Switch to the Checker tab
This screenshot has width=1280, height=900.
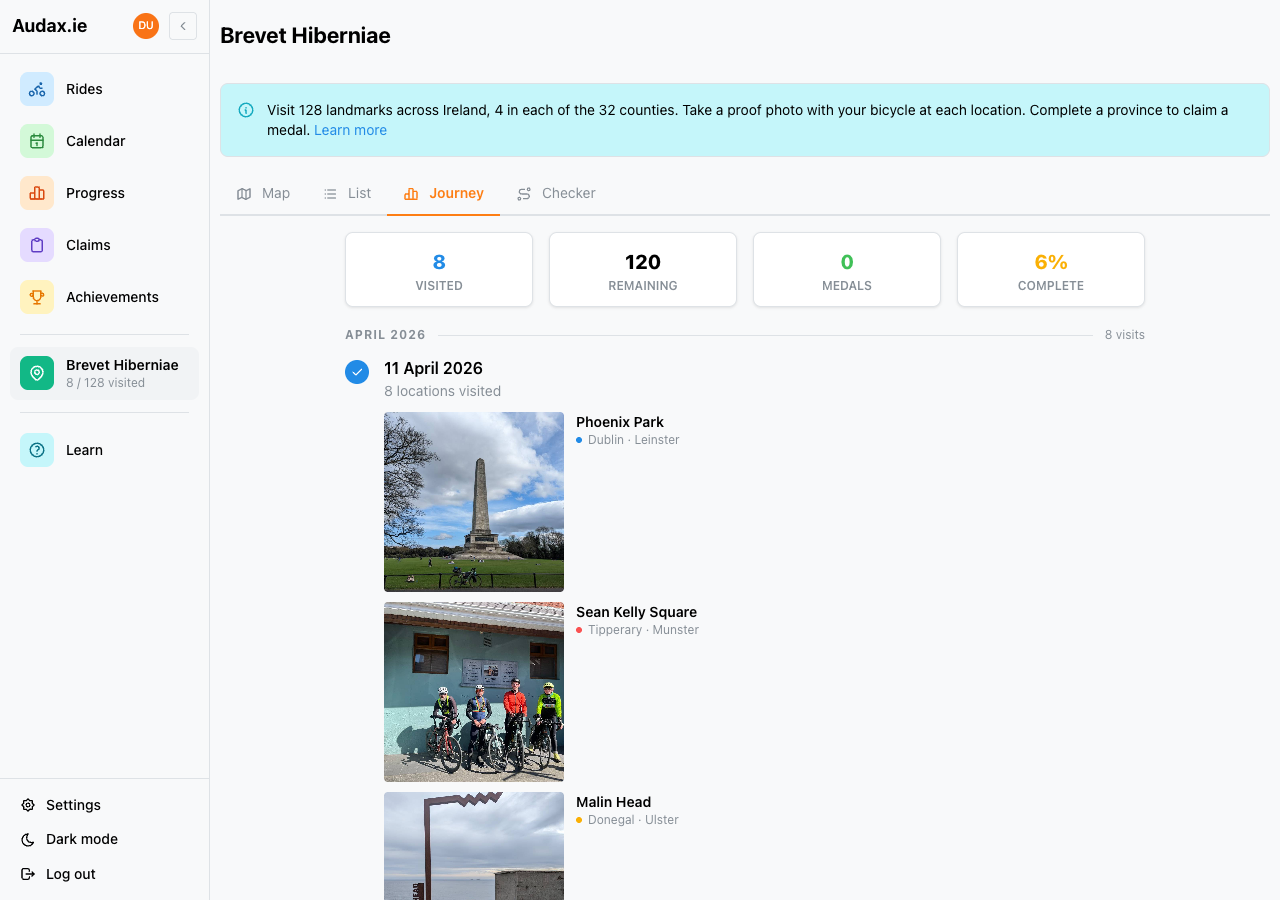556,193
